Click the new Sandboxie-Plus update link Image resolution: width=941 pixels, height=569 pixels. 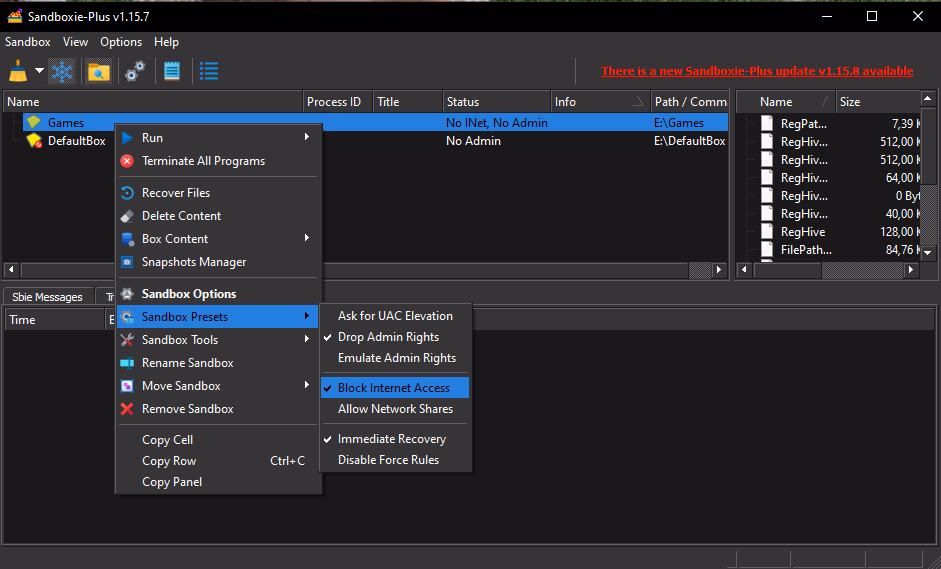[x=756, y=71]
